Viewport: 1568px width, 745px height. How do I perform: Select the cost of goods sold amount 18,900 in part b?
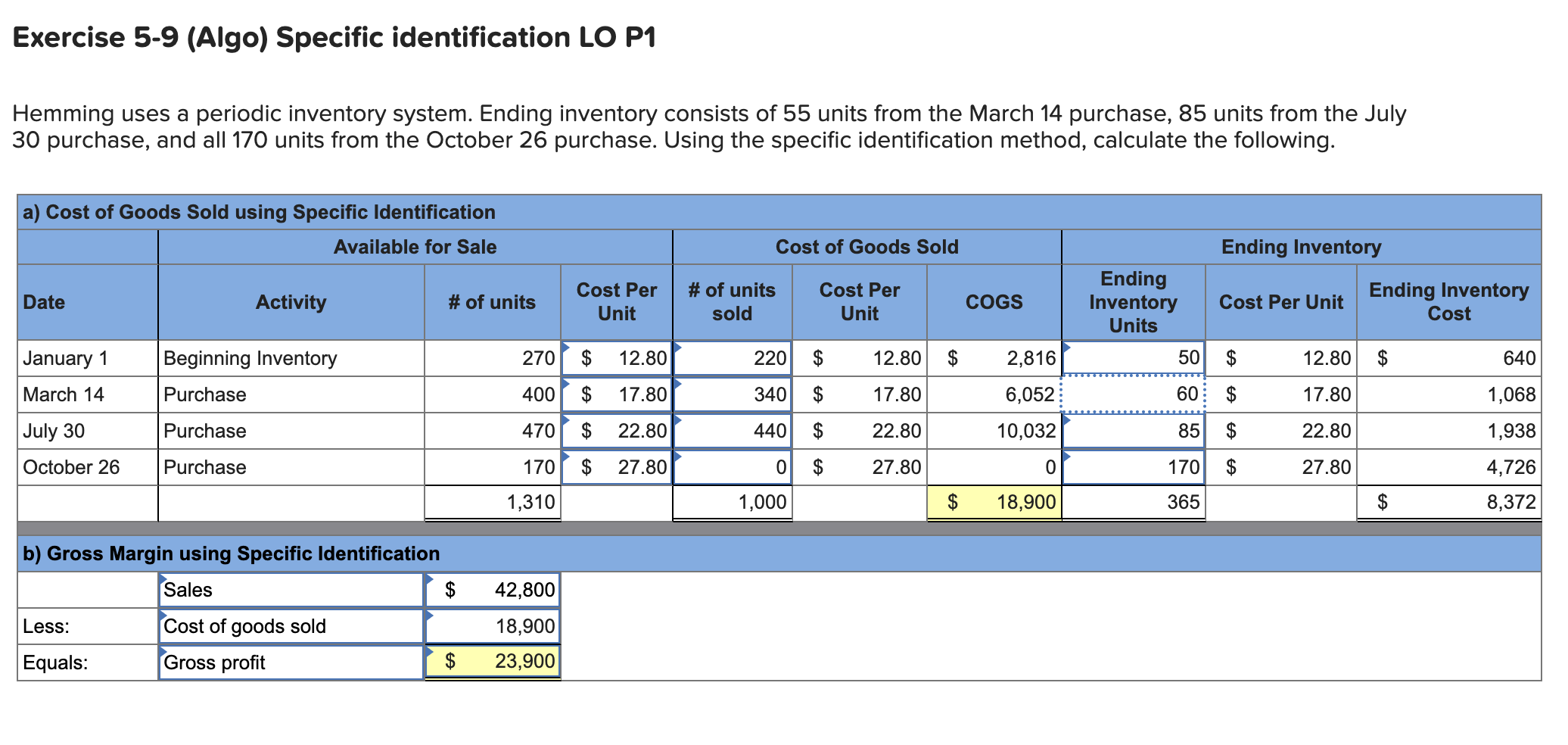[493, 626]
